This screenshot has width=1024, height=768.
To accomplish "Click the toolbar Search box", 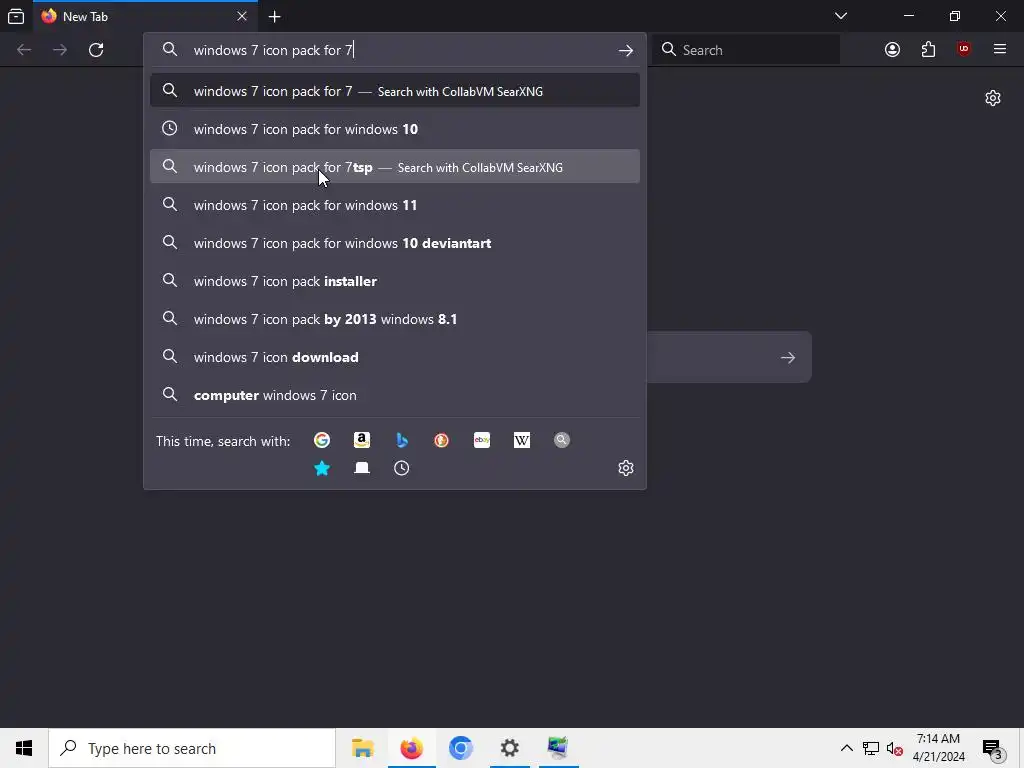I will tap(746, 50).
